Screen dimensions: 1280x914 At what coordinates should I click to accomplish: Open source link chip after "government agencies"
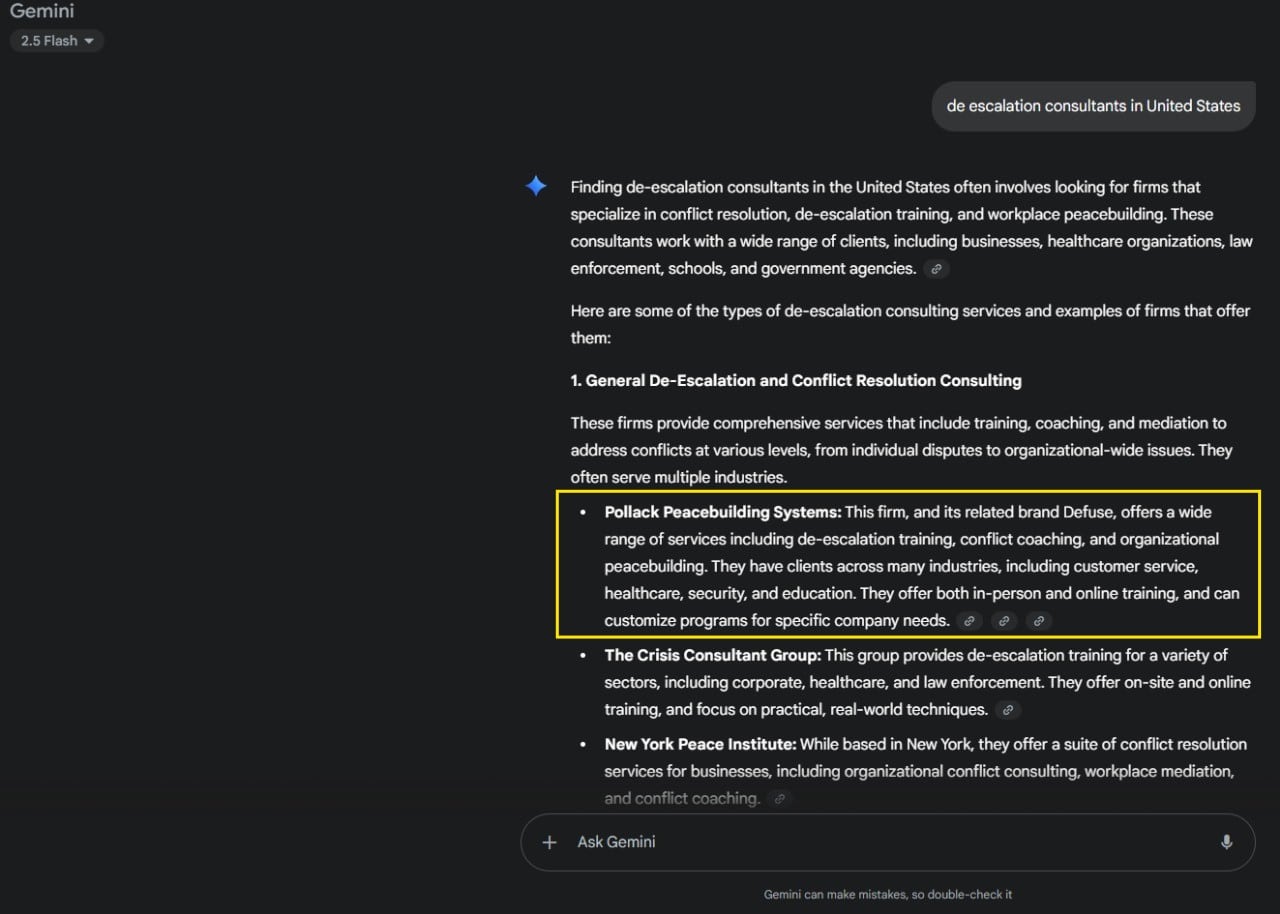(936, 269)
